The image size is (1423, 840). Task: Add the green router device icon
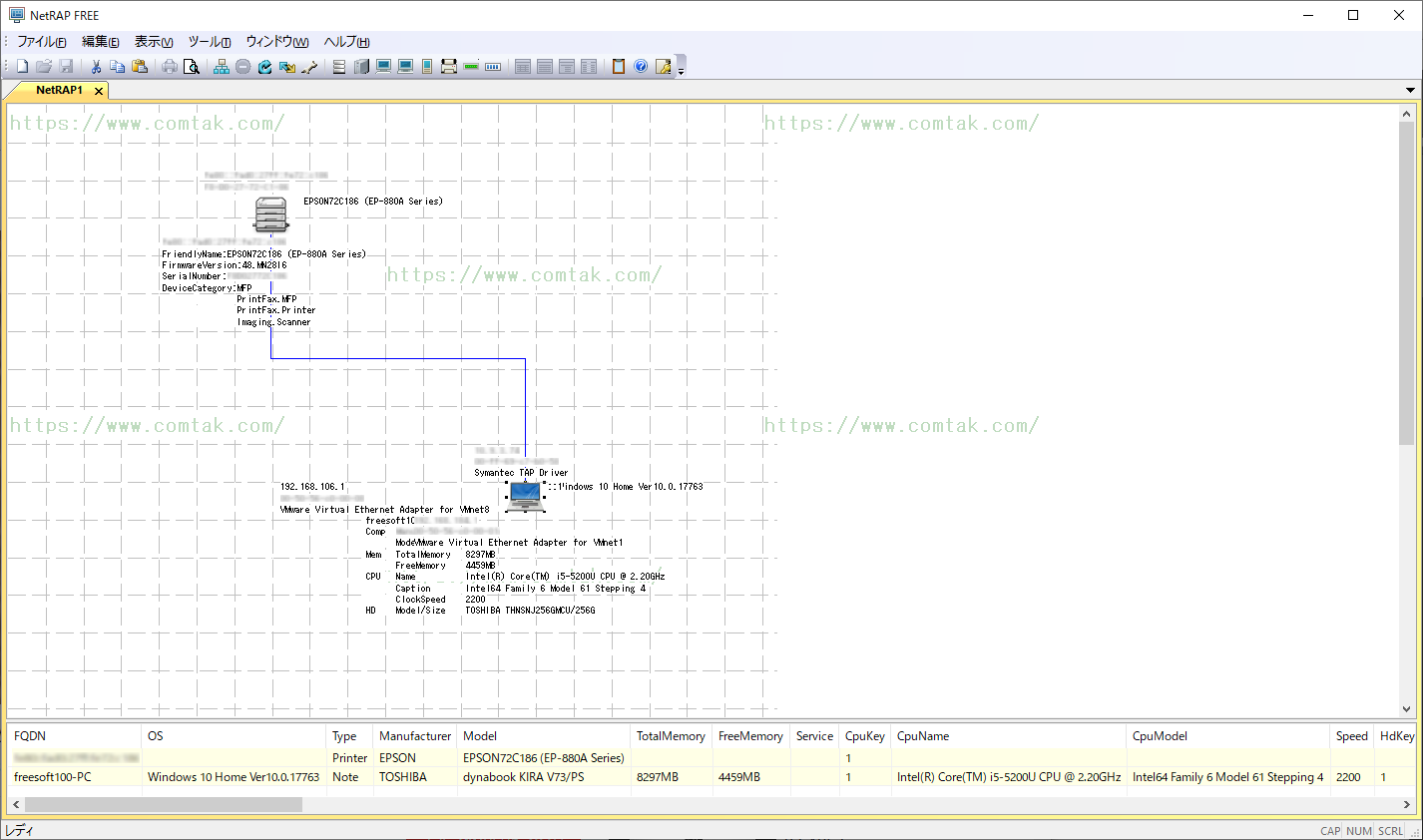(471, 66)
